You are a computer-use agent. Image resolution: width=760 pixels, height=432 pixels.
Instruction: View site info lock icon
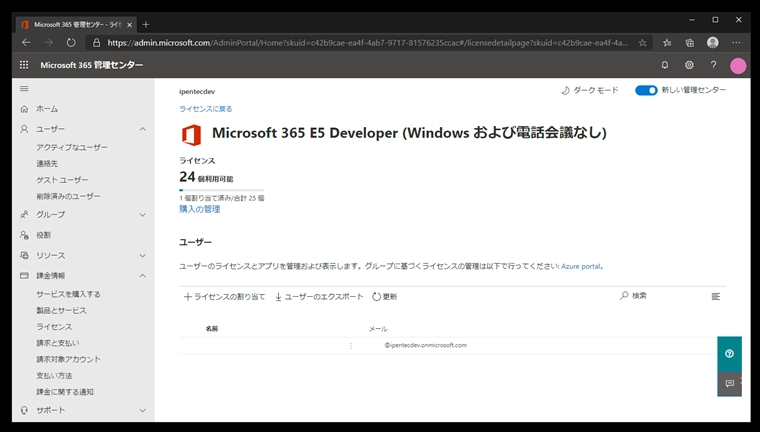pyautogui.click(x=96, y=43)
